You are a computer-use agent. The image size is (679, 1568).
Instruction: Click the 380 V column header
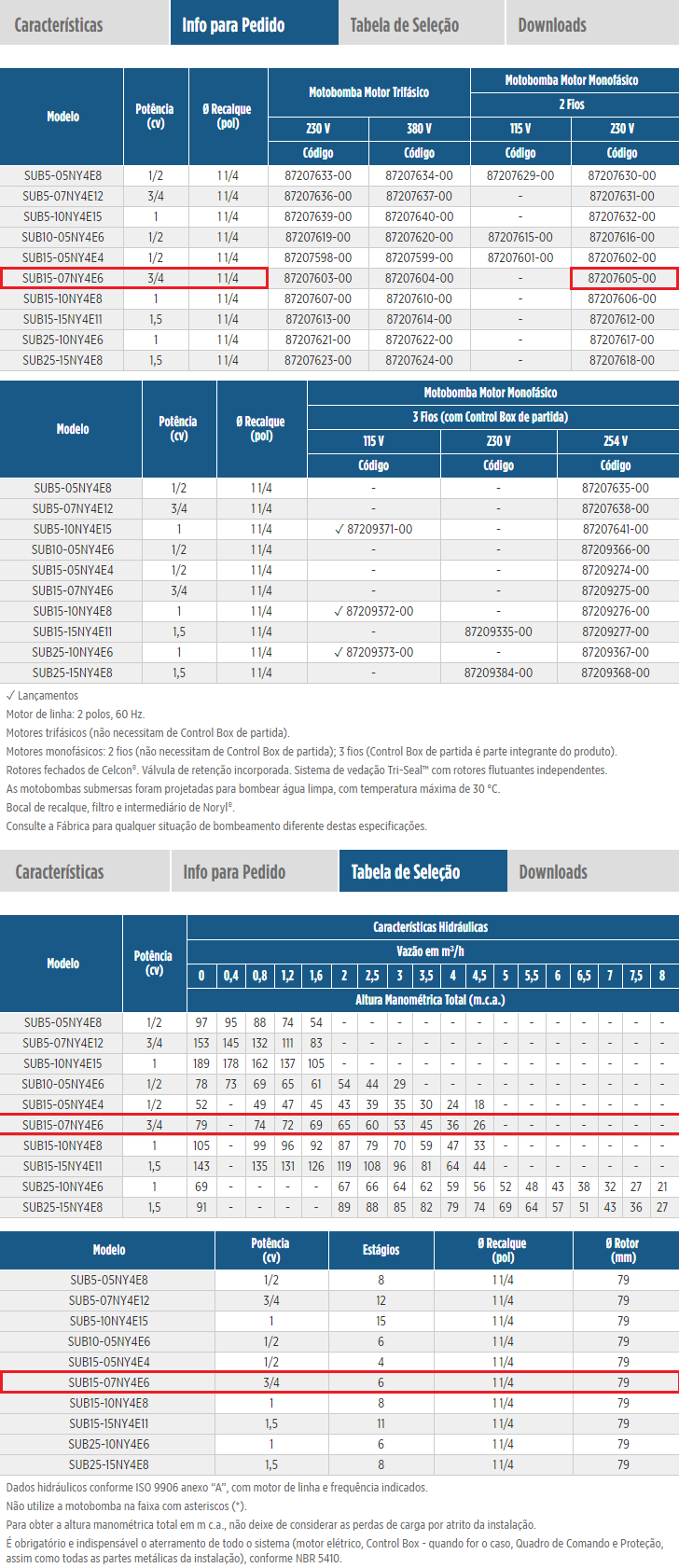419,129
